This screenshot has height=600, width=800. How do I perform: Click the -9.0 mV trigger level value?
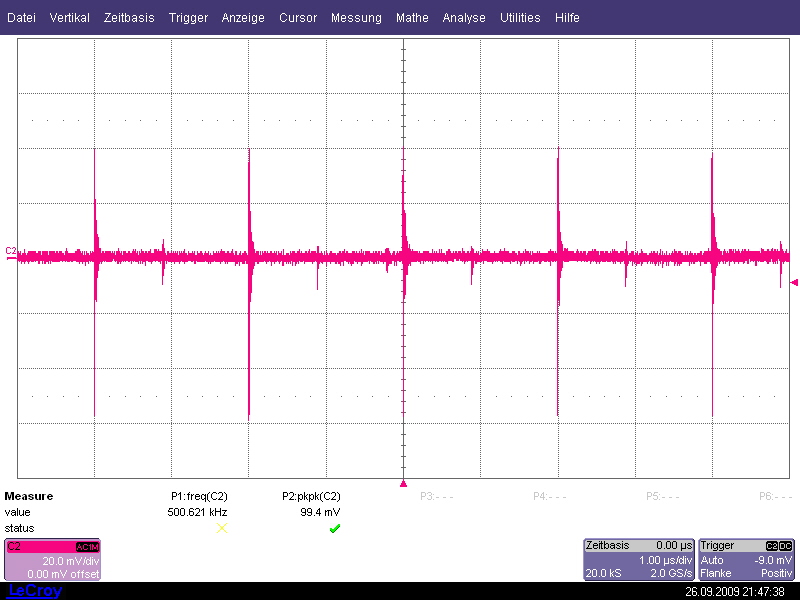773,560
